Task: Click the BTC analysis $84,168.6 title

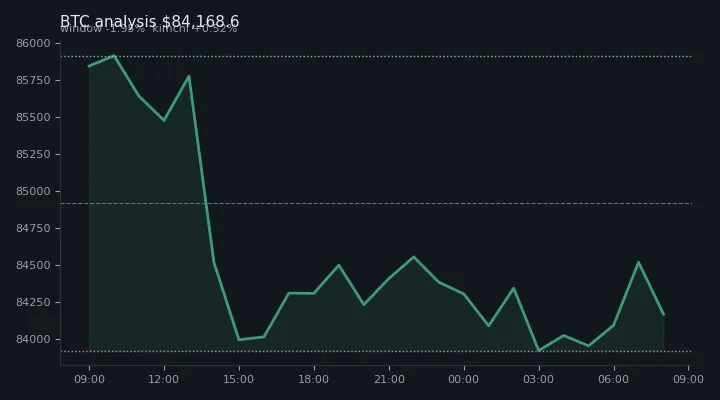Action: 150,21
